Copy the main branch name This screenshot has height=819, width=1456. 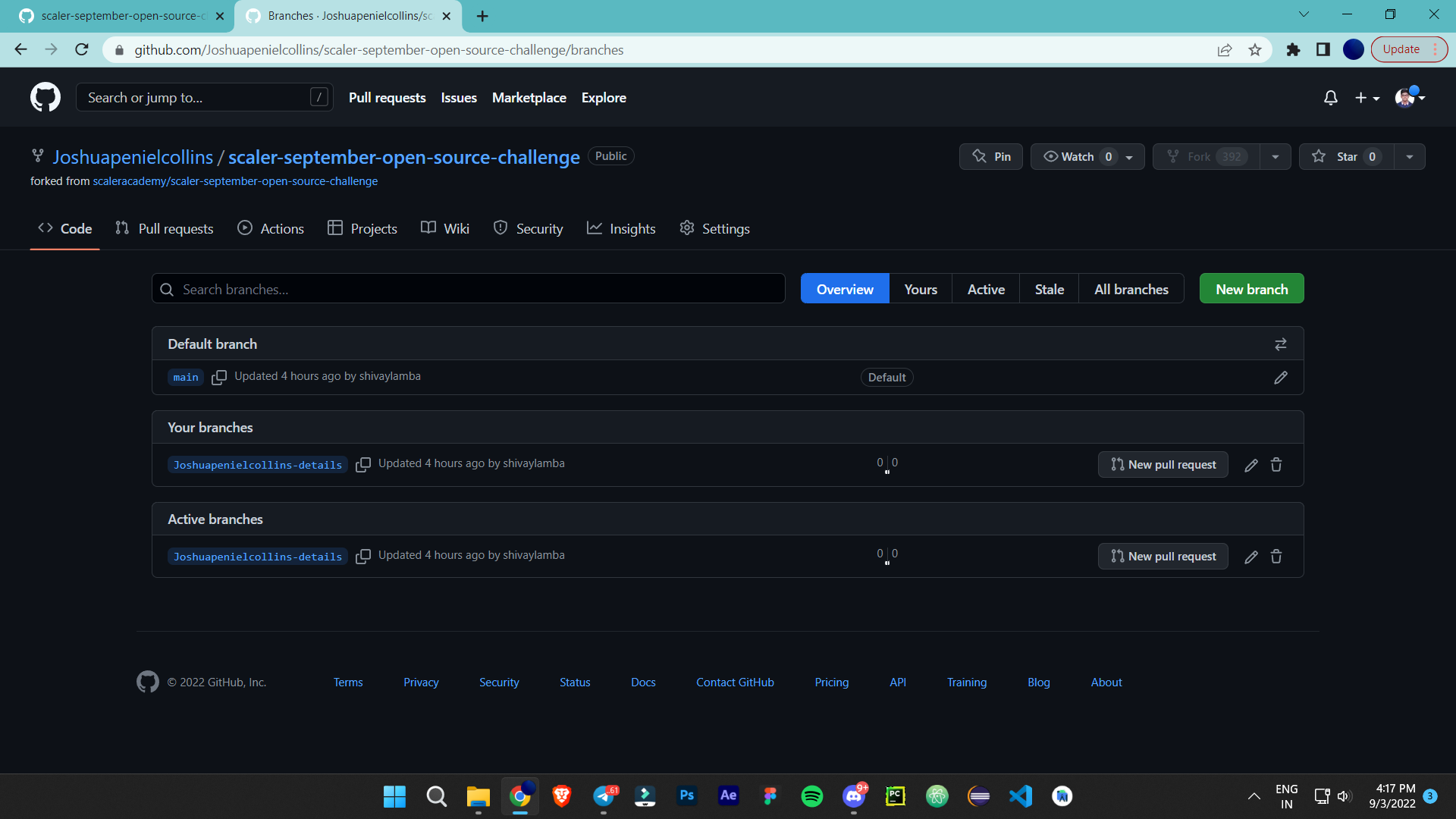point(219,377)
